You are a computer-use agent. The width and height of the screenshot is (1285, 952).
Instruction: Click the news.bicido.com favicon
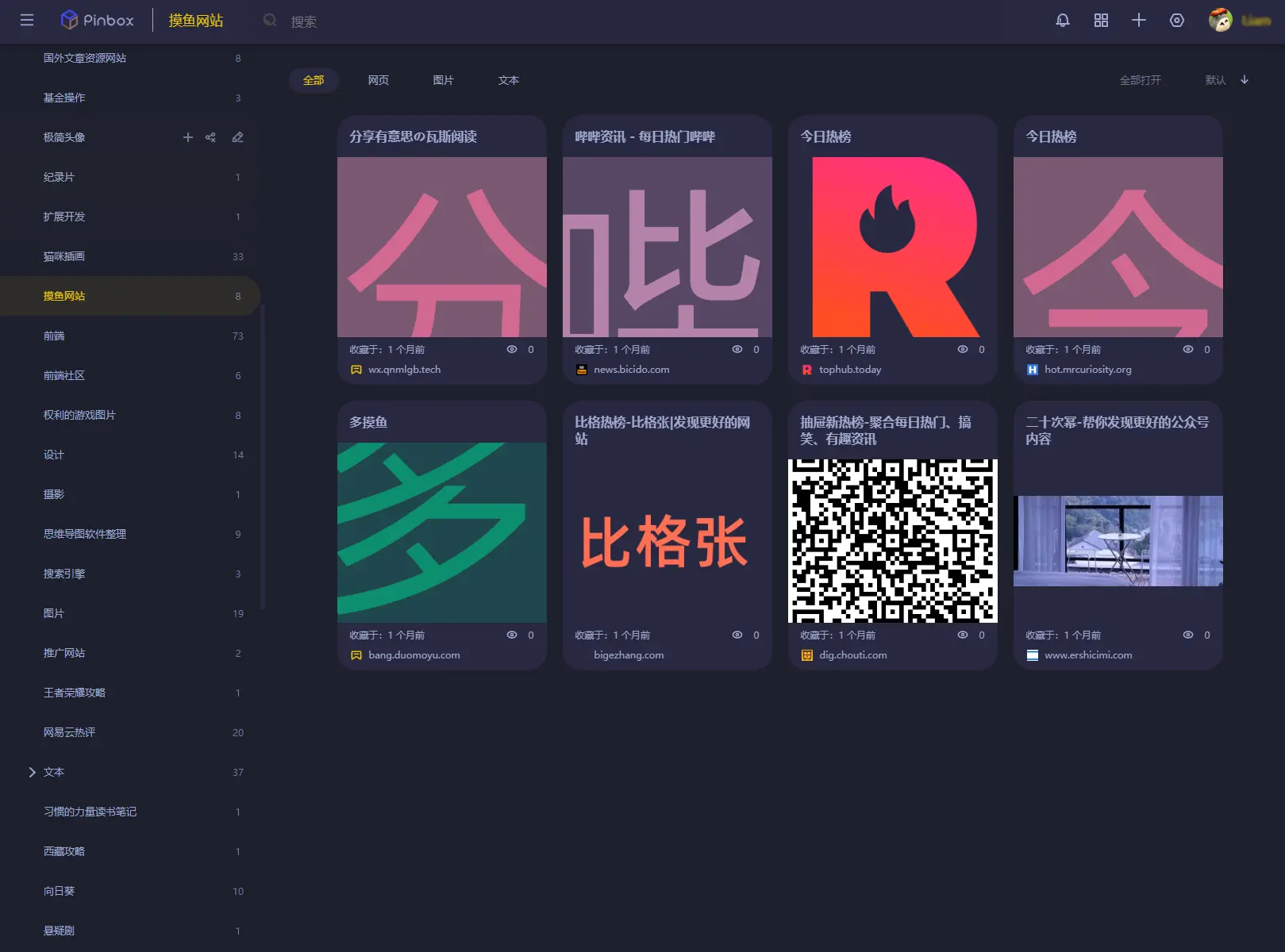pos(582,370)
